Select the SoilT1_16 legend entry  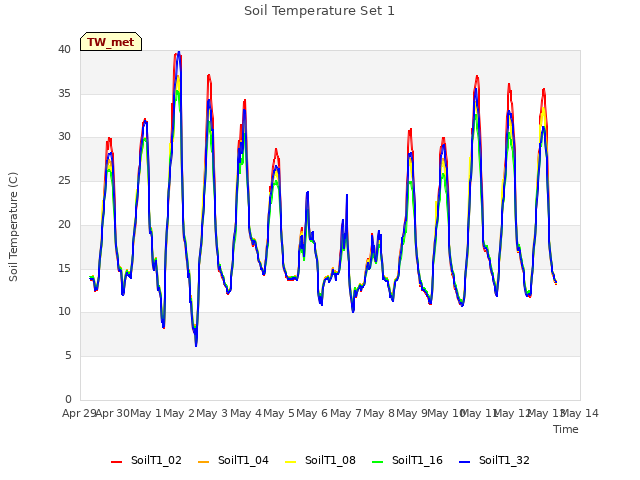click(407, 460)
